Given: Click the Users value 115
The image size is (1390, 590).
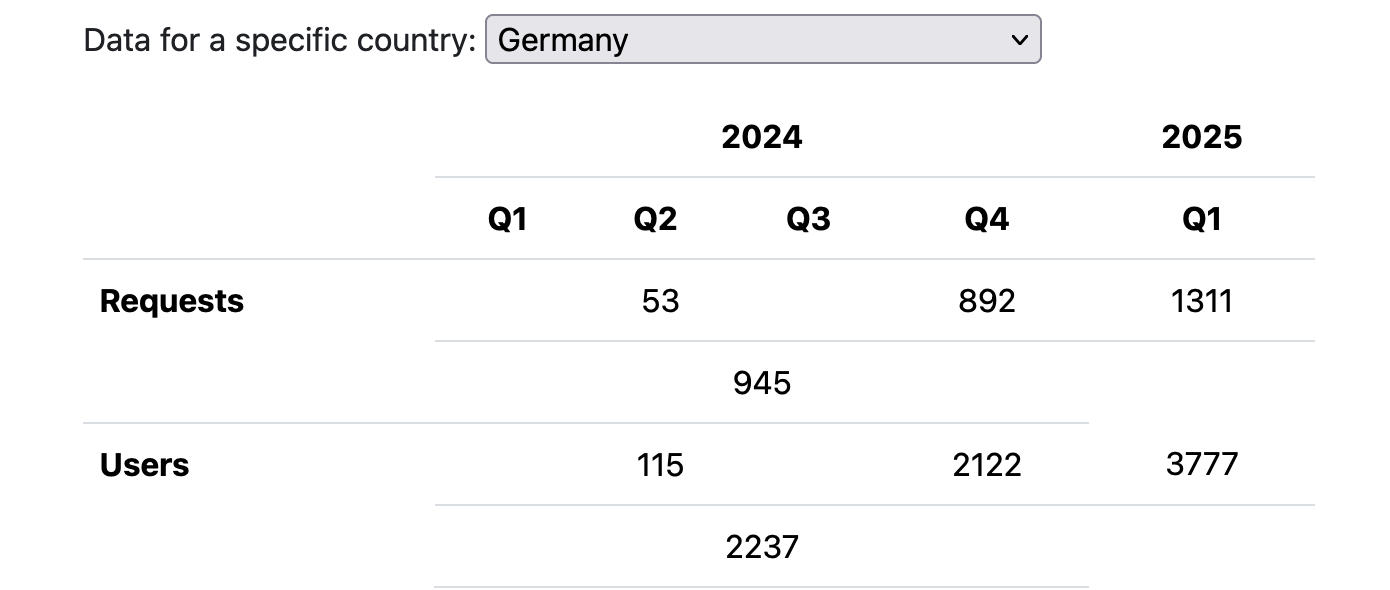Looking at the screenshot, I should click(x=660, y=465).
